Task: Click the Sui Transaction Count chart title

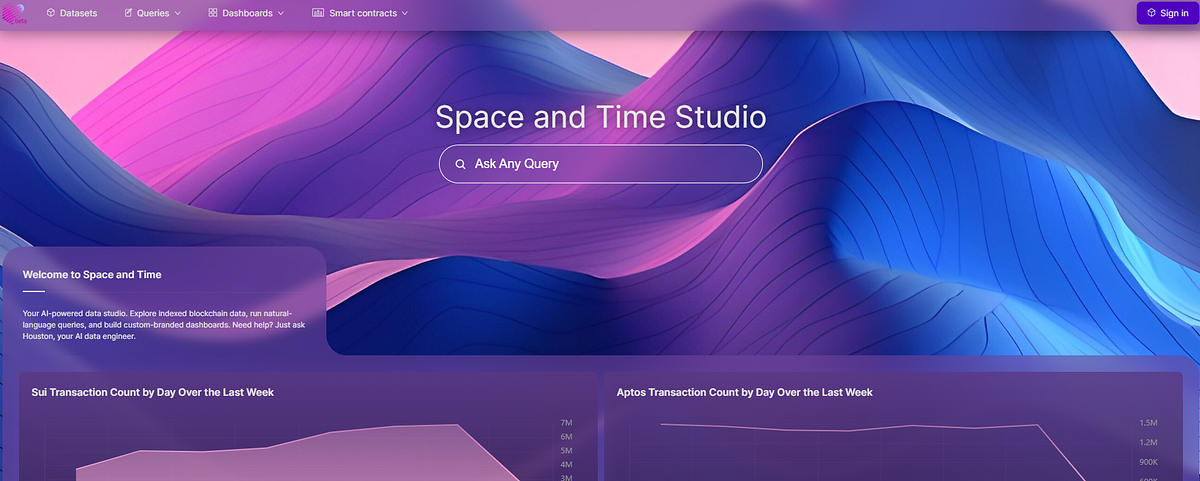Action: click(153, 392)
